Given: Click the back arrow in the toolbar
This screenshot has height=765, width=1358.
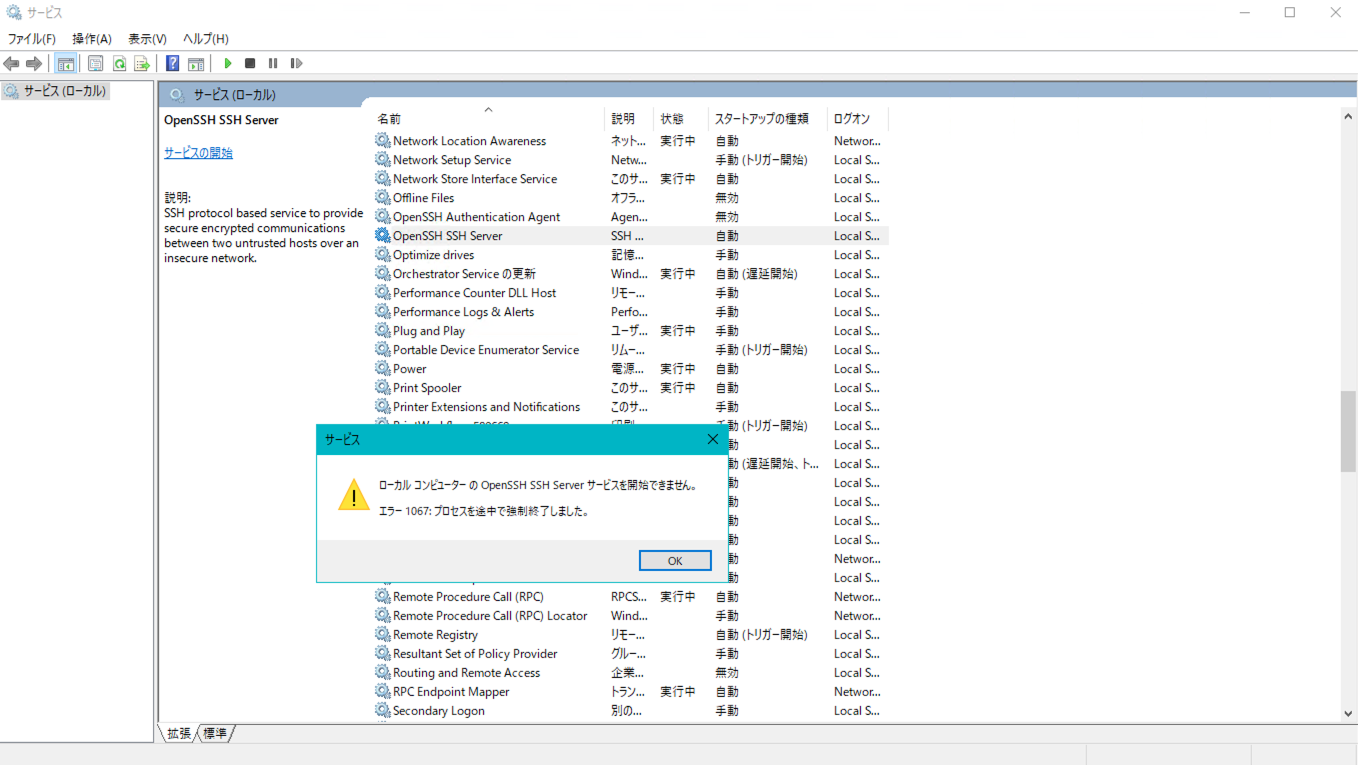Looking at the screenshot, I should pyautogui.click(x=12, y=63).
